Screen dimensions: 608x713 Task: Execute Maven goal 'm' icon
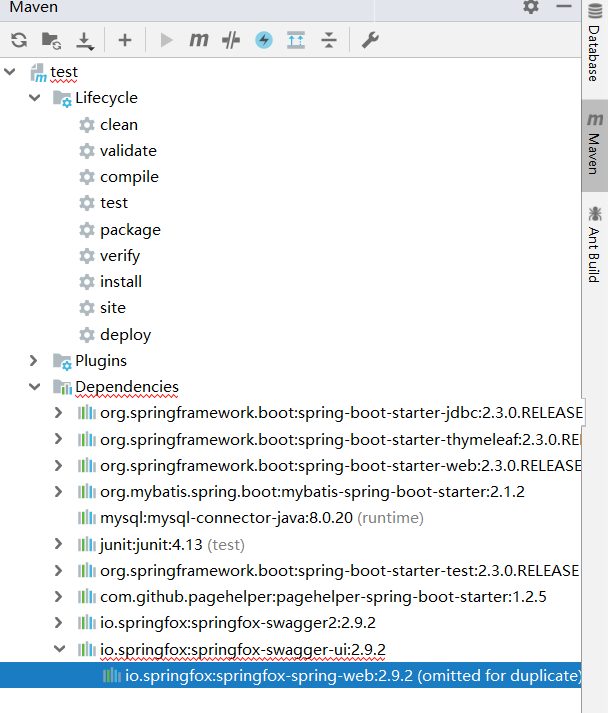click(199, 40)
